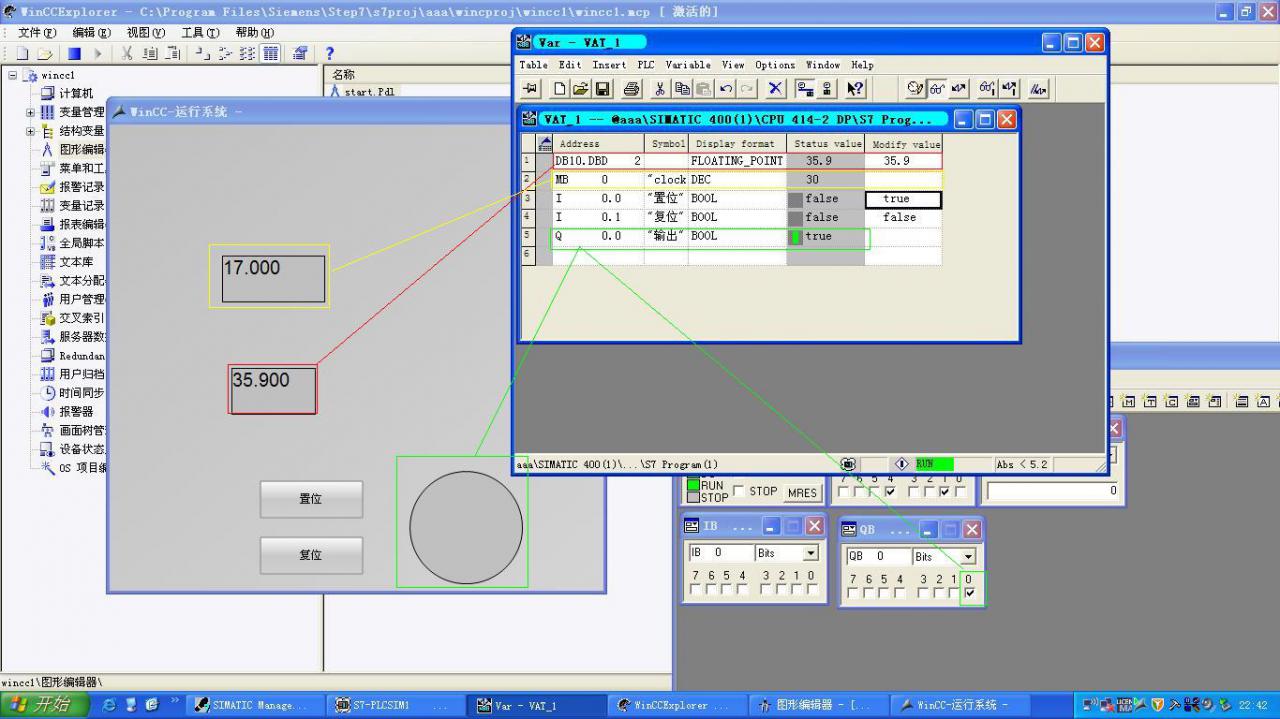Collapse the wincc1 project root node
The width and height of the screenshot is (1280, 719).
click(13, 75)
